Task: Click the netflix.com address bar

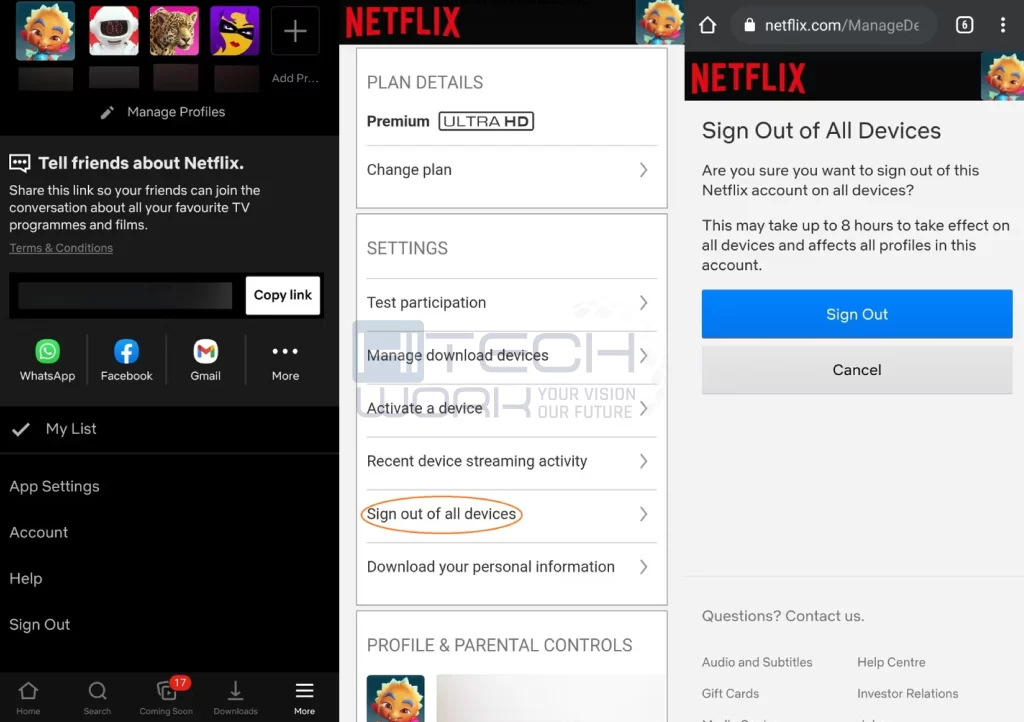Action: 834,25
